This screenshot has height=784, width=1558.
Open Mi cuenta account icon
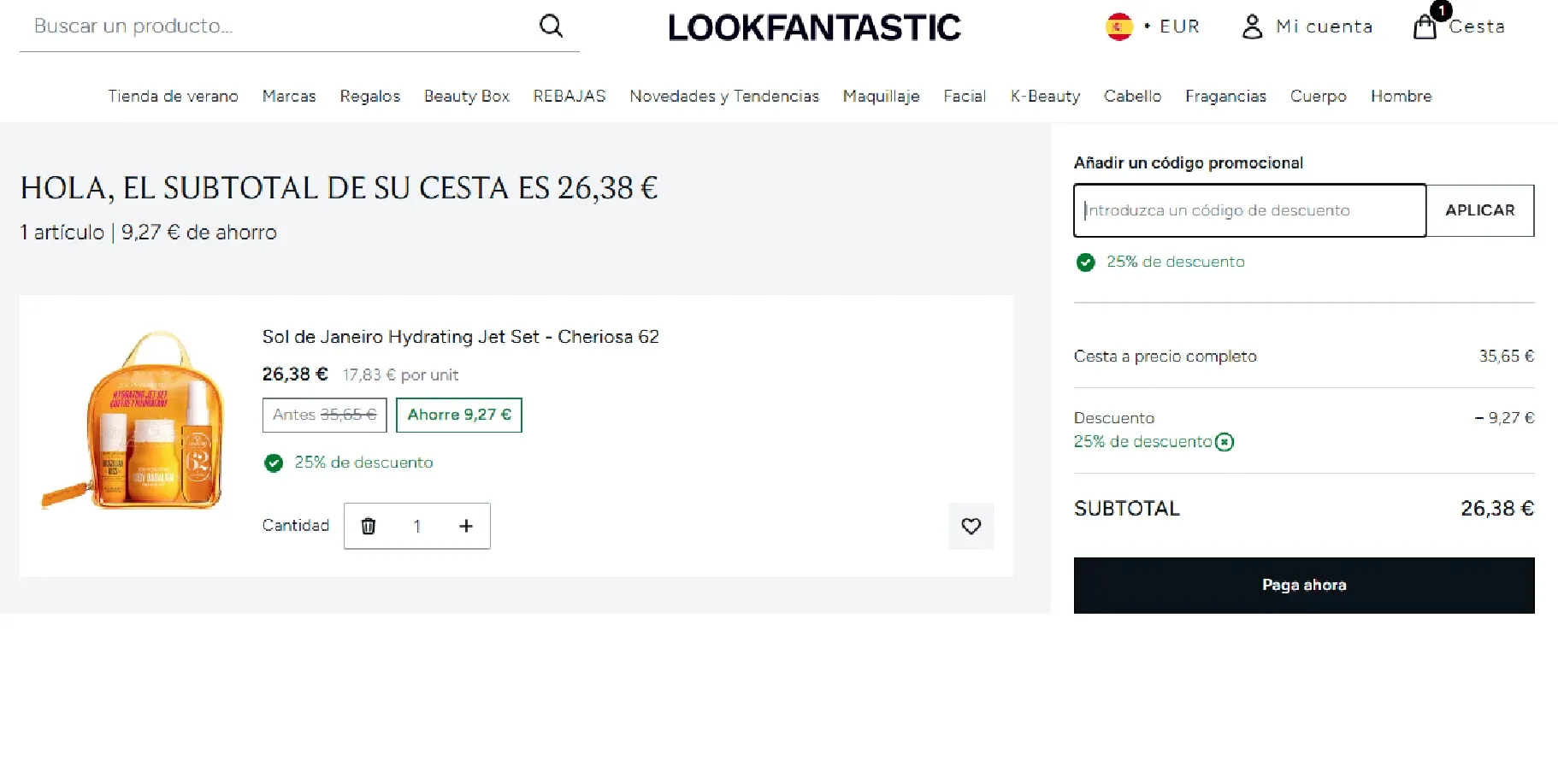pyautogui.click(x=1252, y=27)
